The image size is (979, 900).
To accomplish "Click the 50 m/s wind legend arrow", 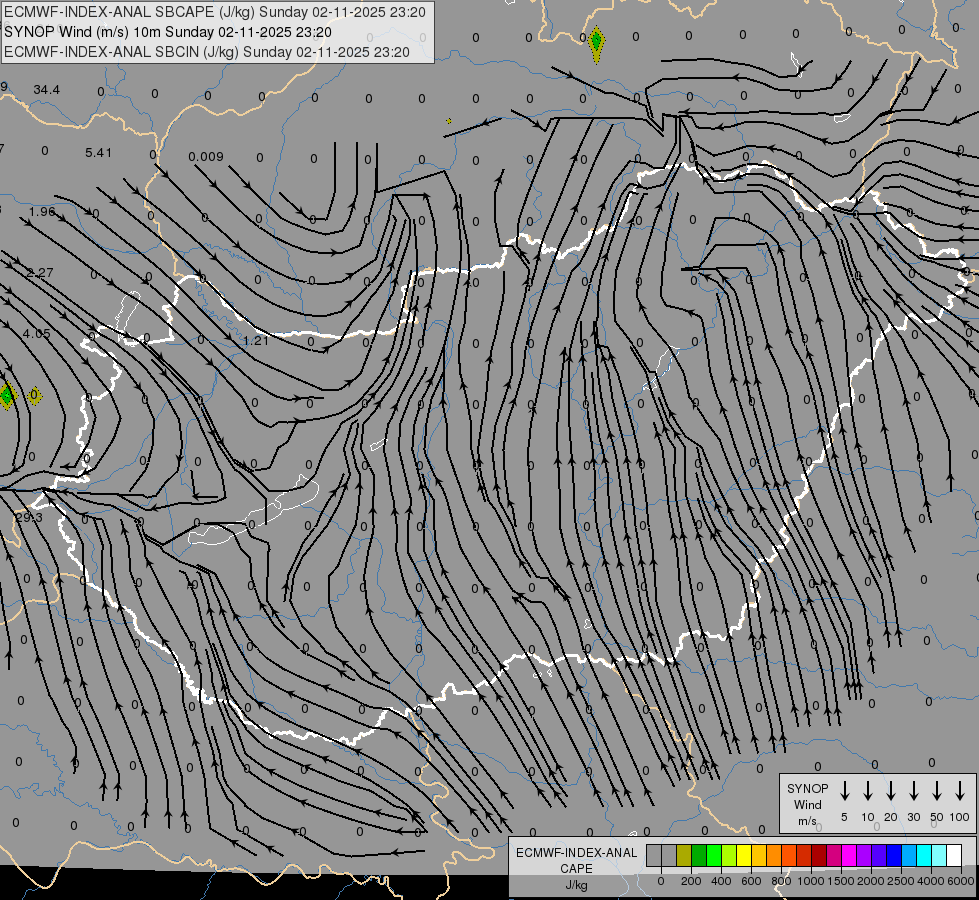I will (x=937, y=791).
